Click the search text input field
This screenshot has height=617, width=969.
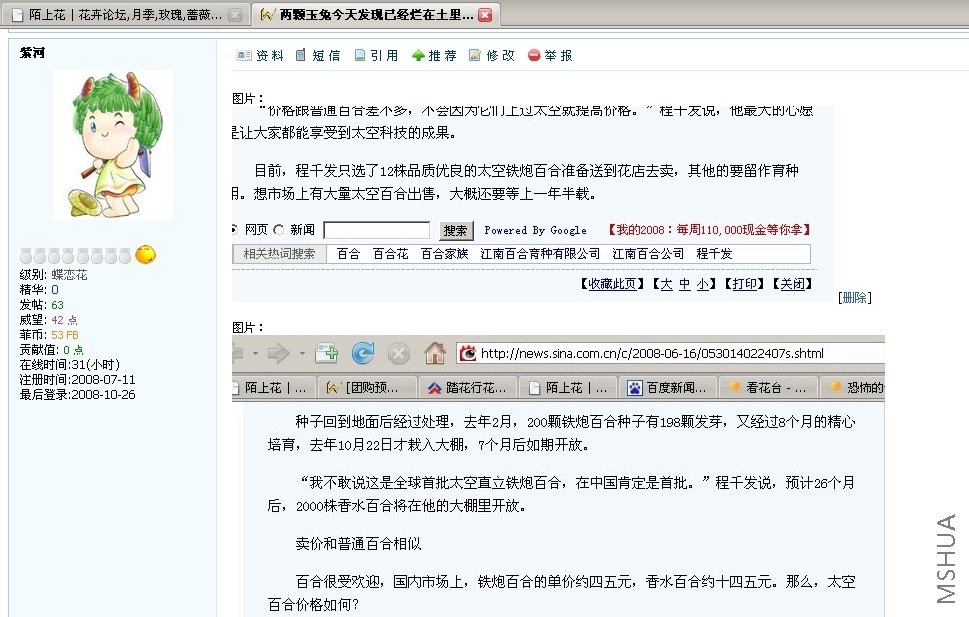pos(376,230)
